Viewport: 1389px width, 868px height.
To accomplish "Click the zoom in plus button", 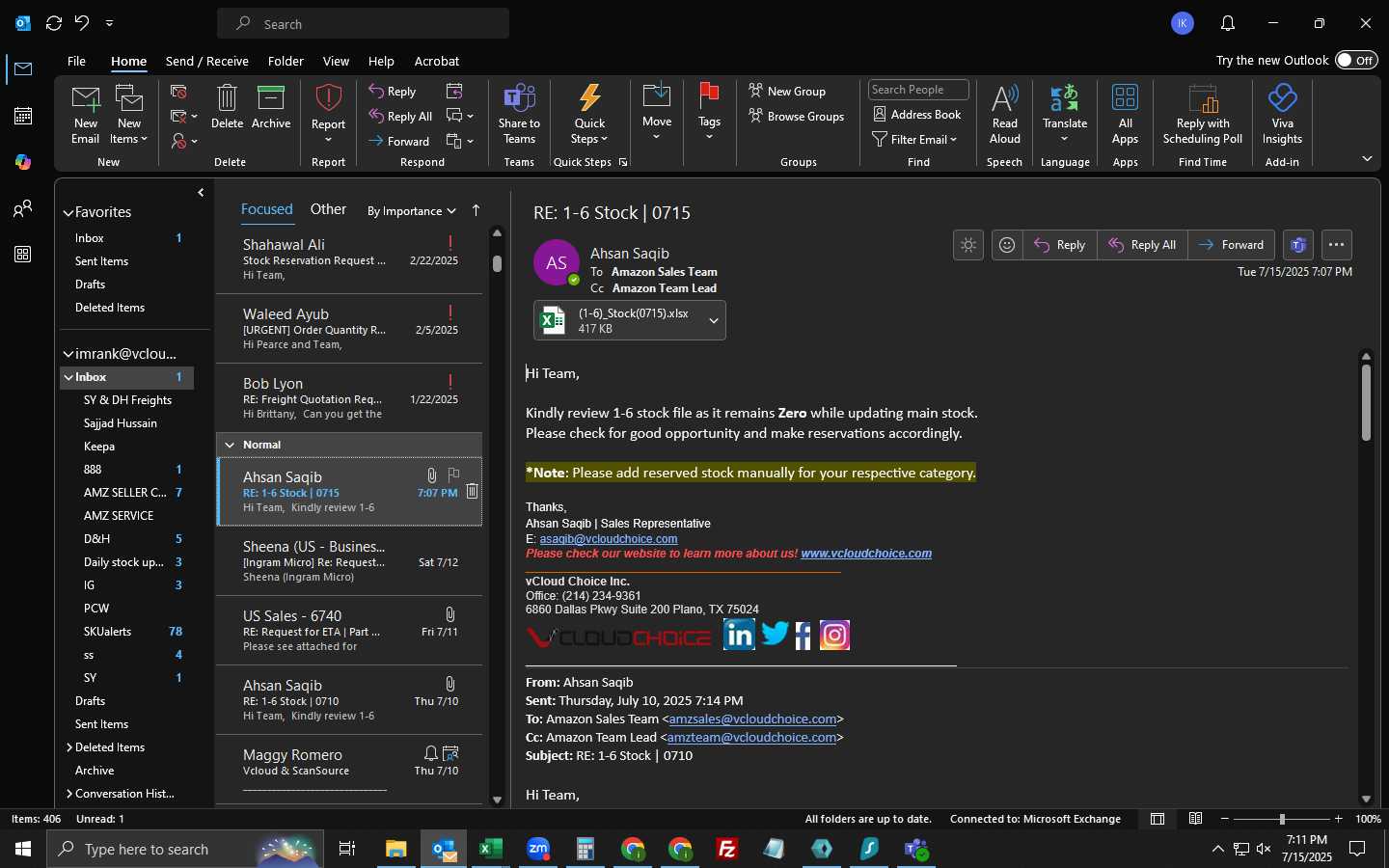I will tap(1338, 819).
